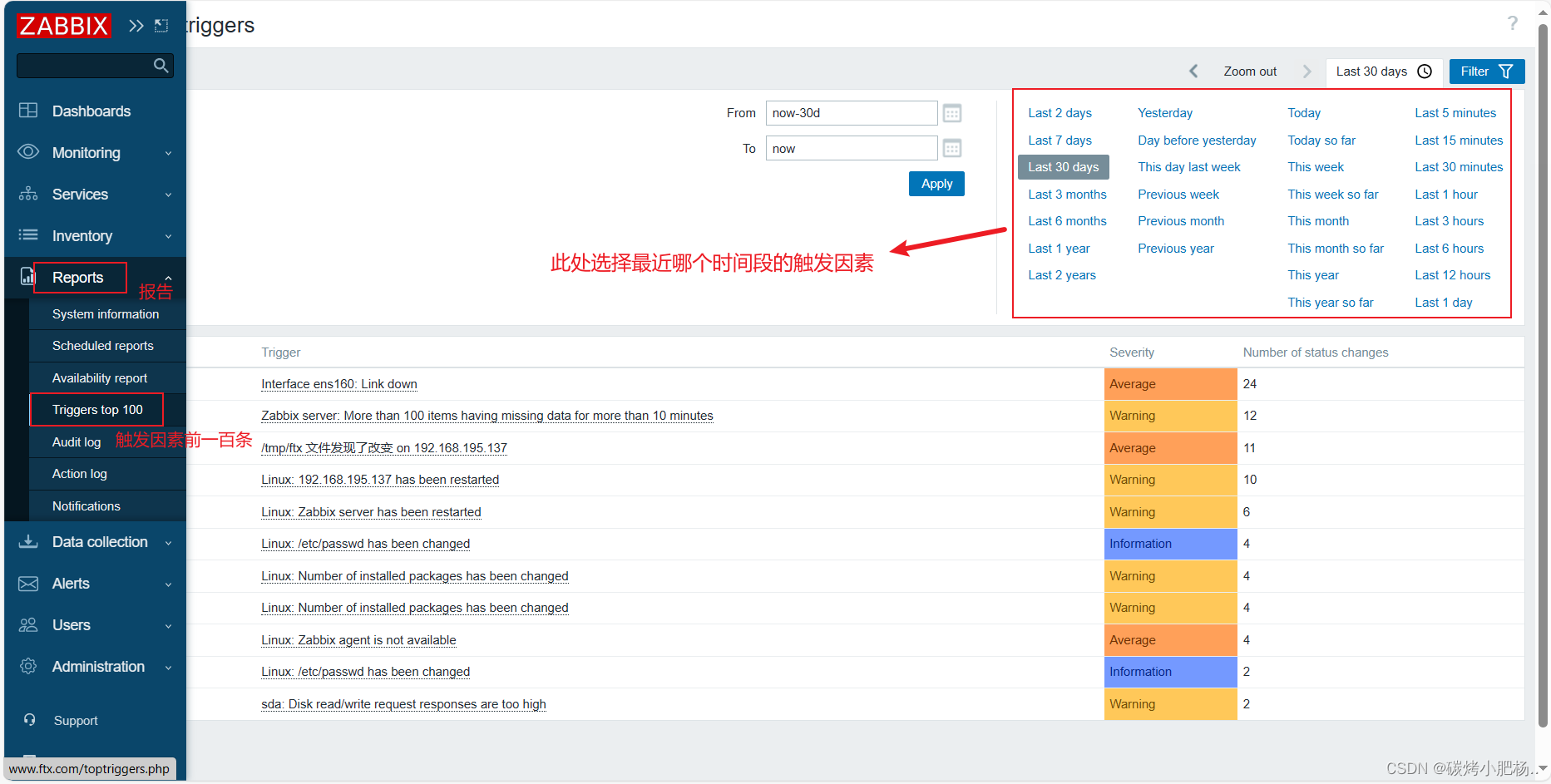The height and width of the screenshot is (784, 1551).
Task: Select Last 3 months time range
Action: pos(1067,195)
